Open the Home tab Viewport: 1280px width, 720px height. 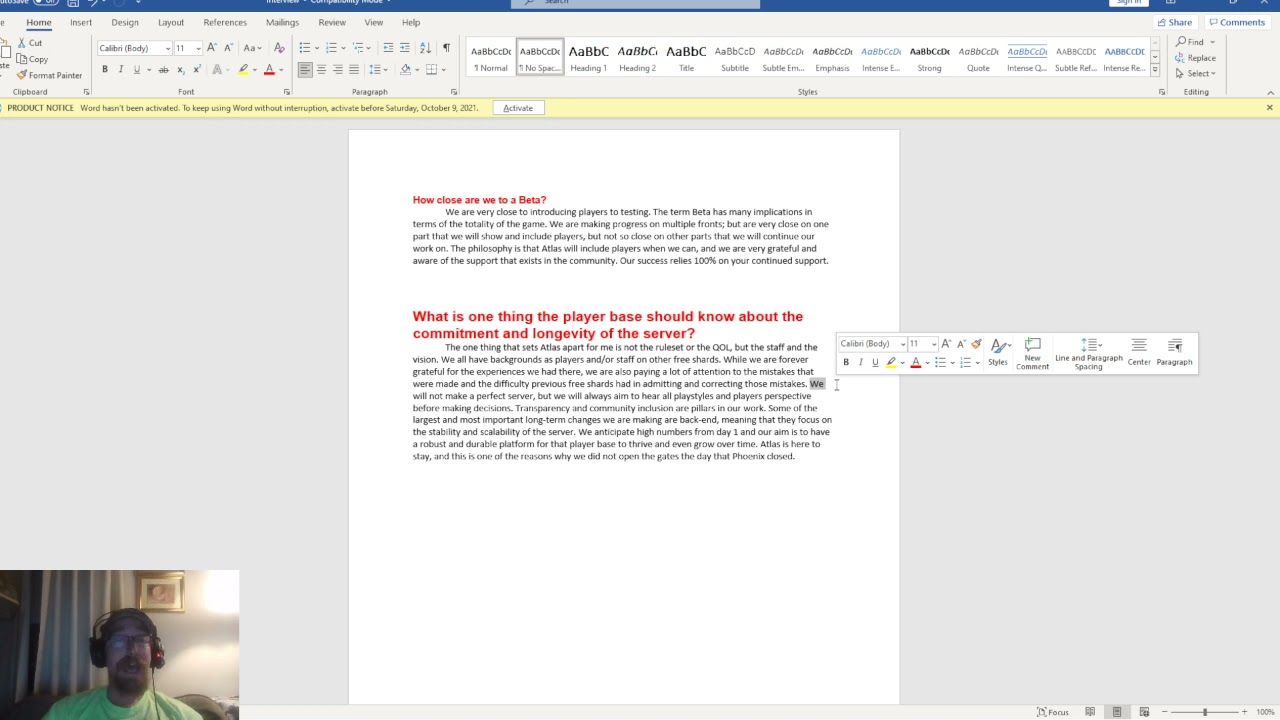[39, 22]
